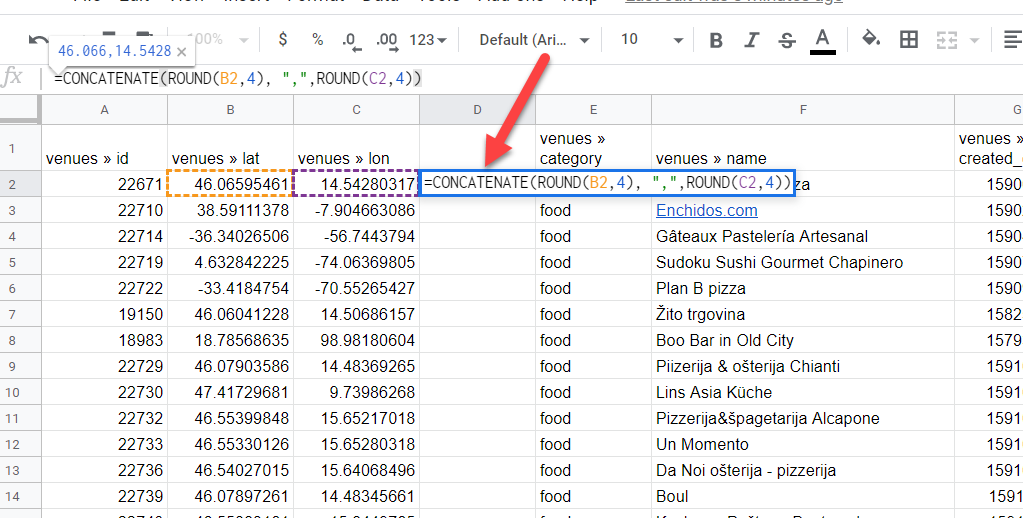Screen dimensions: 1023x518
Task: Select cell with longitude -74.06369805
Action: 356,262
